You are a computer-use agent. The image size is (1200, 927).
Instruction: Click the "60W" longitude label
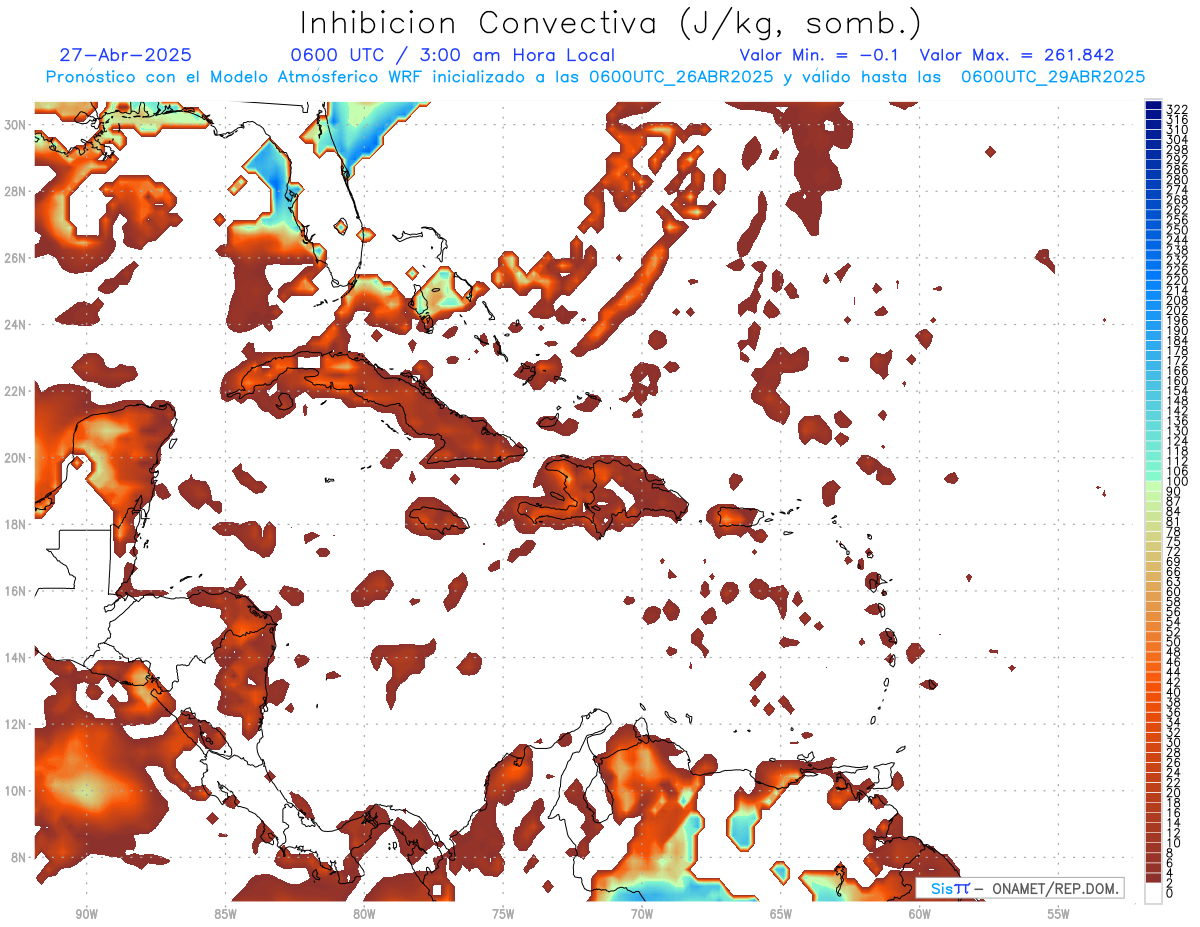[920, 914]
